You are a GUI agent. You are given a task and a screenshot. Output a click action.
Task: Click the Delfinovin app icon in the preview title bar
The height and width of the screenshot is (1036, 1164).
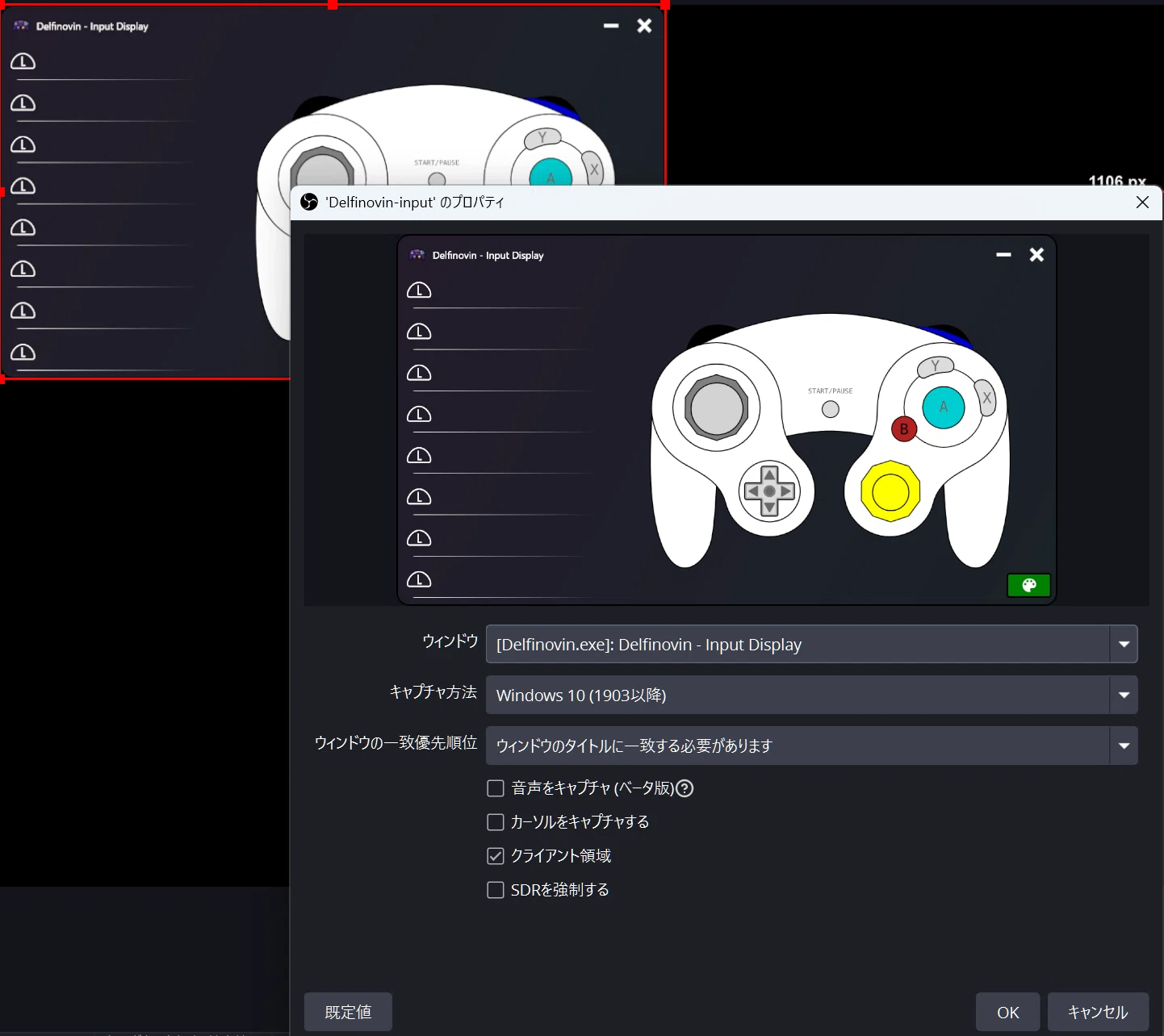[x=417, y=255]
